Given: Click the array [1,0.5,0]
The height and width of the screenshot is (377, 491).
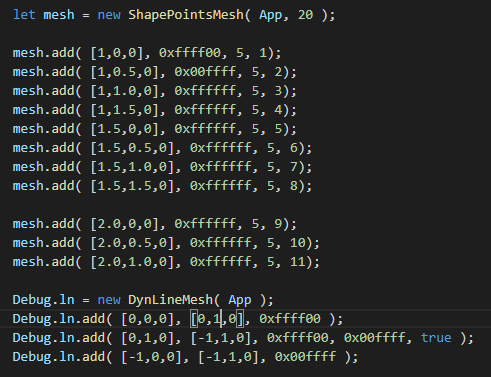Looking at the screenshot, I should coord(125,72).
